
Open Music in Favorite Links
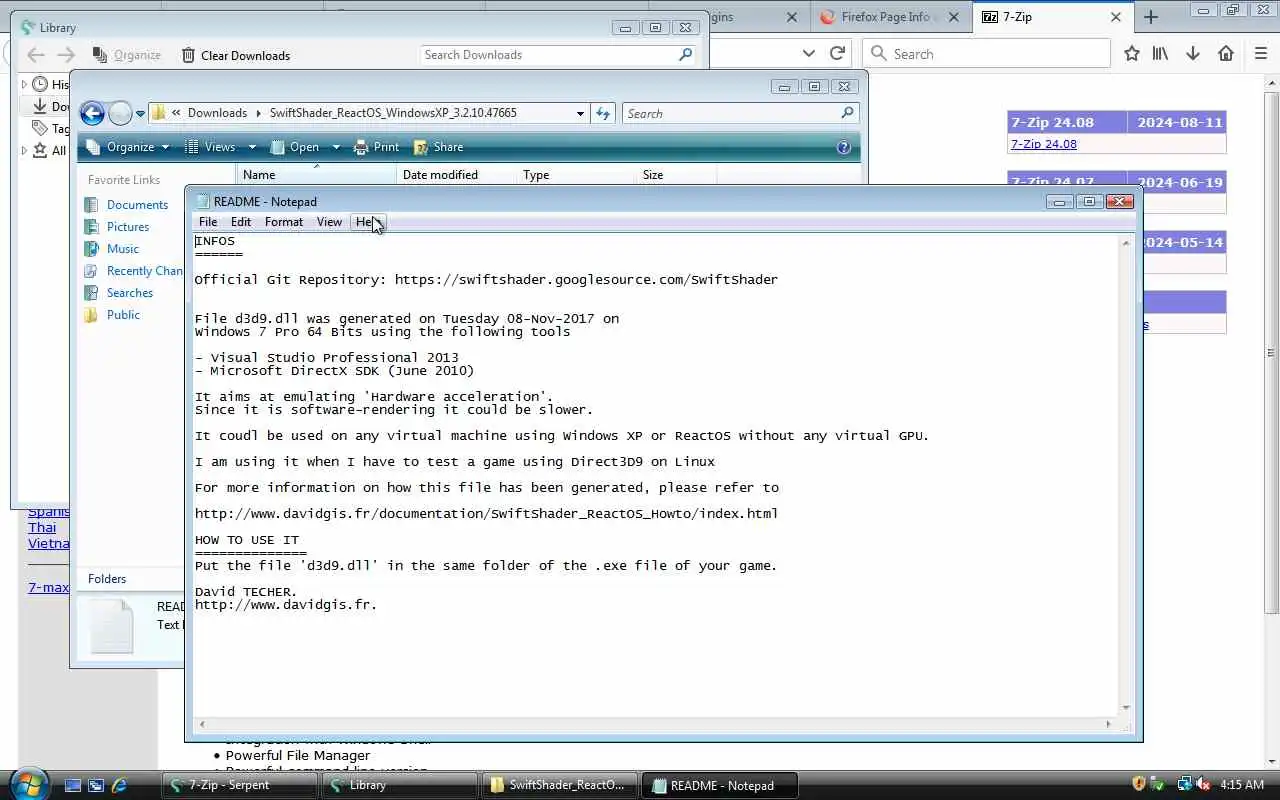(x=112, y=249)
